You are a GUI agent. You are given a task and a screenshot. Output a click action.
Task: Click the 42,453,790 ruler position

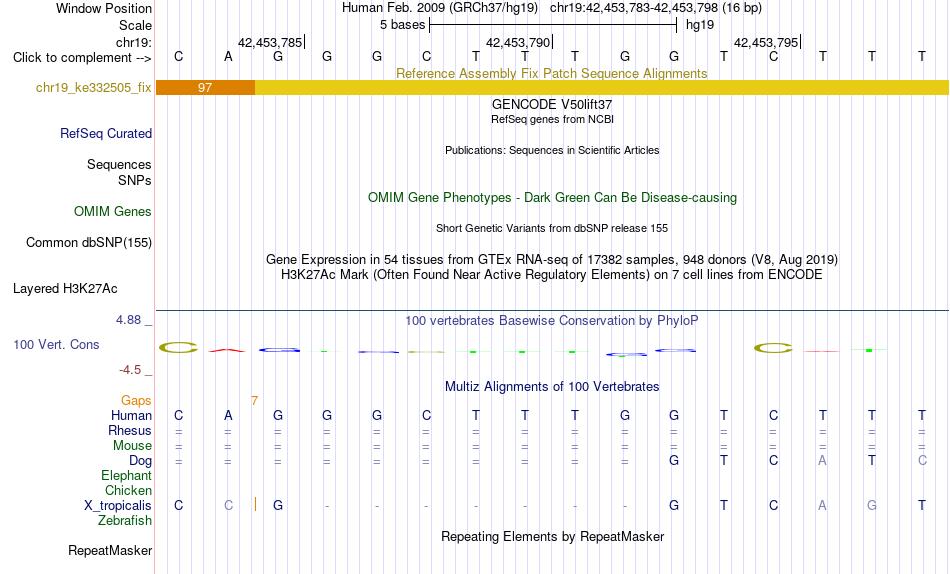click(518, 42)
